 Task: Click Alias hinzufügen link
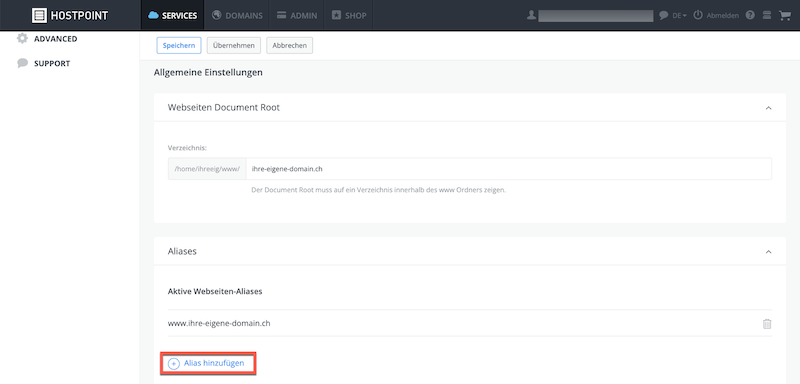point(207,364)
